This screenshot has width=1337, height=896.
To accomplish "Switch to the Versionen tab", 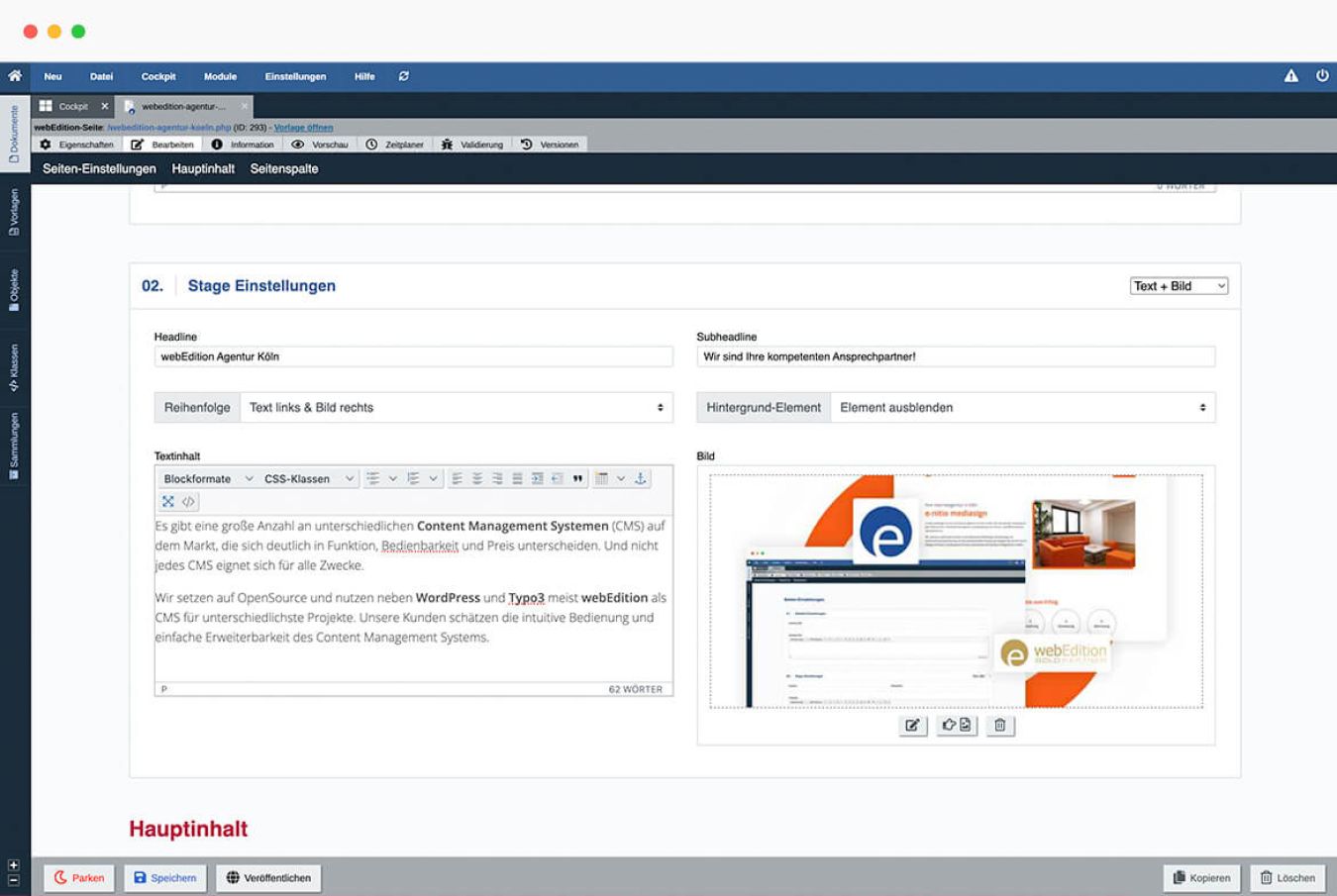I will pyautogui.click(x=550, y=145).
